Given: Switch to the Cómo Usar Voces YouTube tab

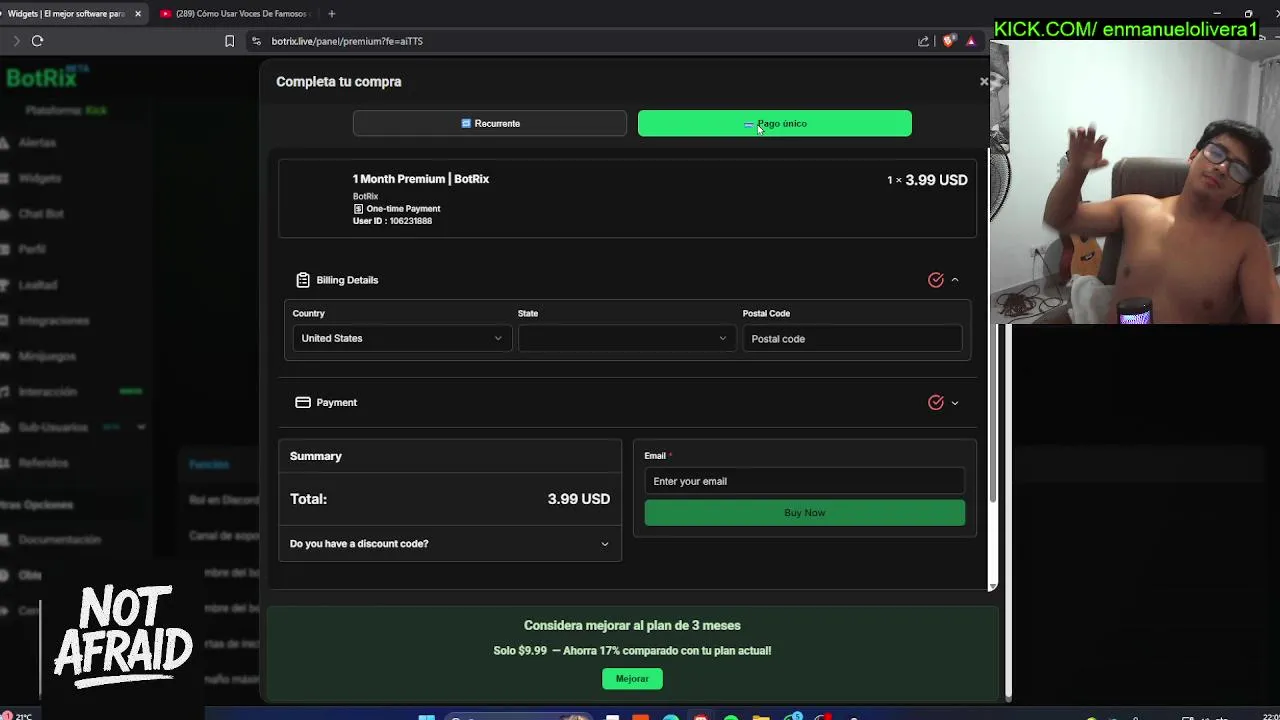Looking at the screenshot, I should [x=236, y=14].
